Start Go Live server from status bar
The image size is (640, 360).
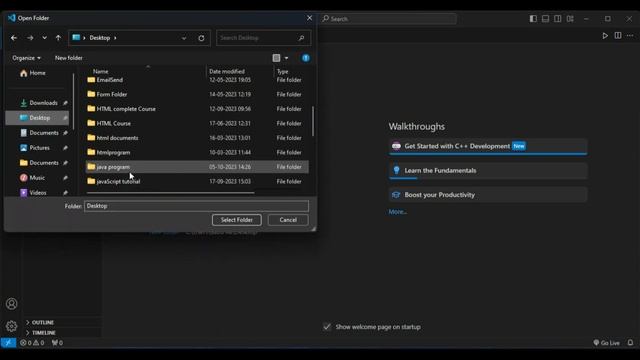607,343
